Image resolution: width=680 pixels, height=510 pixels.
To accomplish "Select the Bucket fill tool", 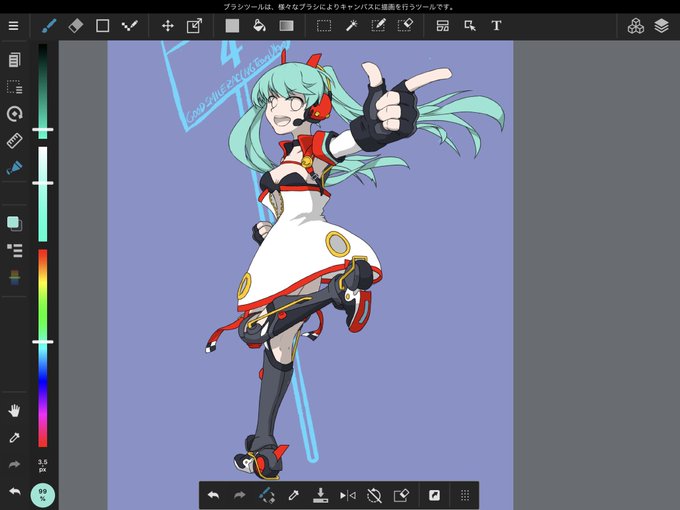I will pos(259,26).
